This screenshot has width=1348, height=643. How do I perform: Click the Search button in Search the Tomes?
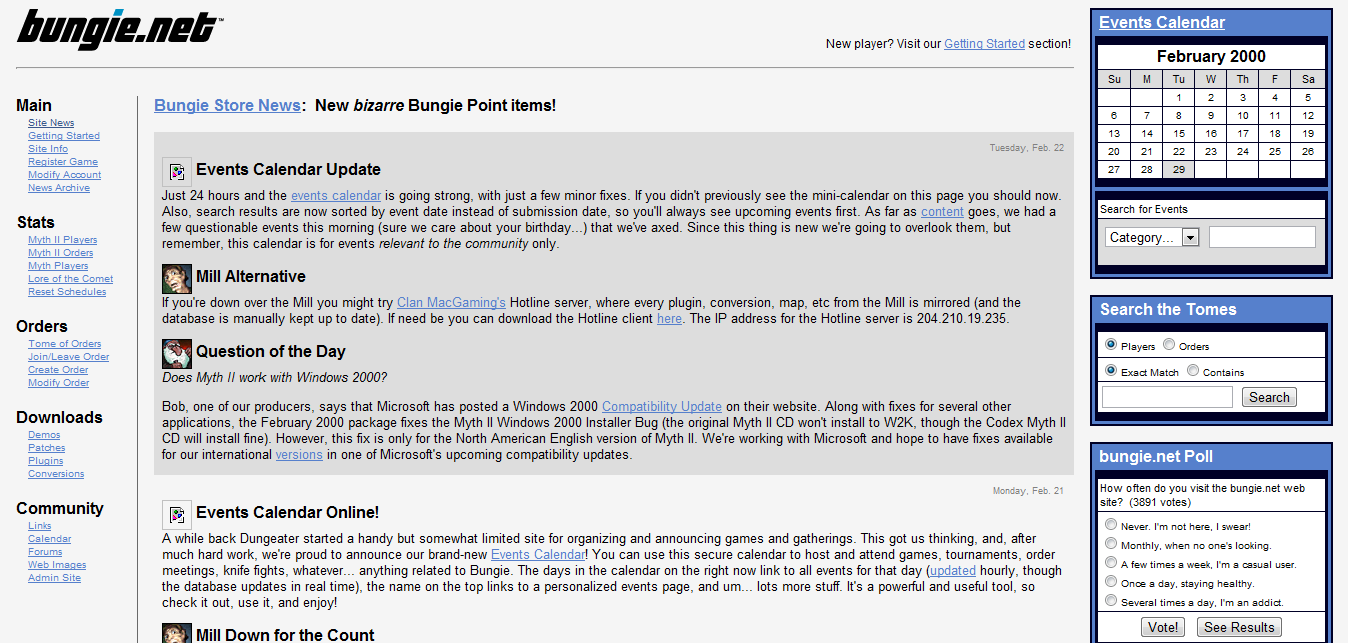point(1269,397)
